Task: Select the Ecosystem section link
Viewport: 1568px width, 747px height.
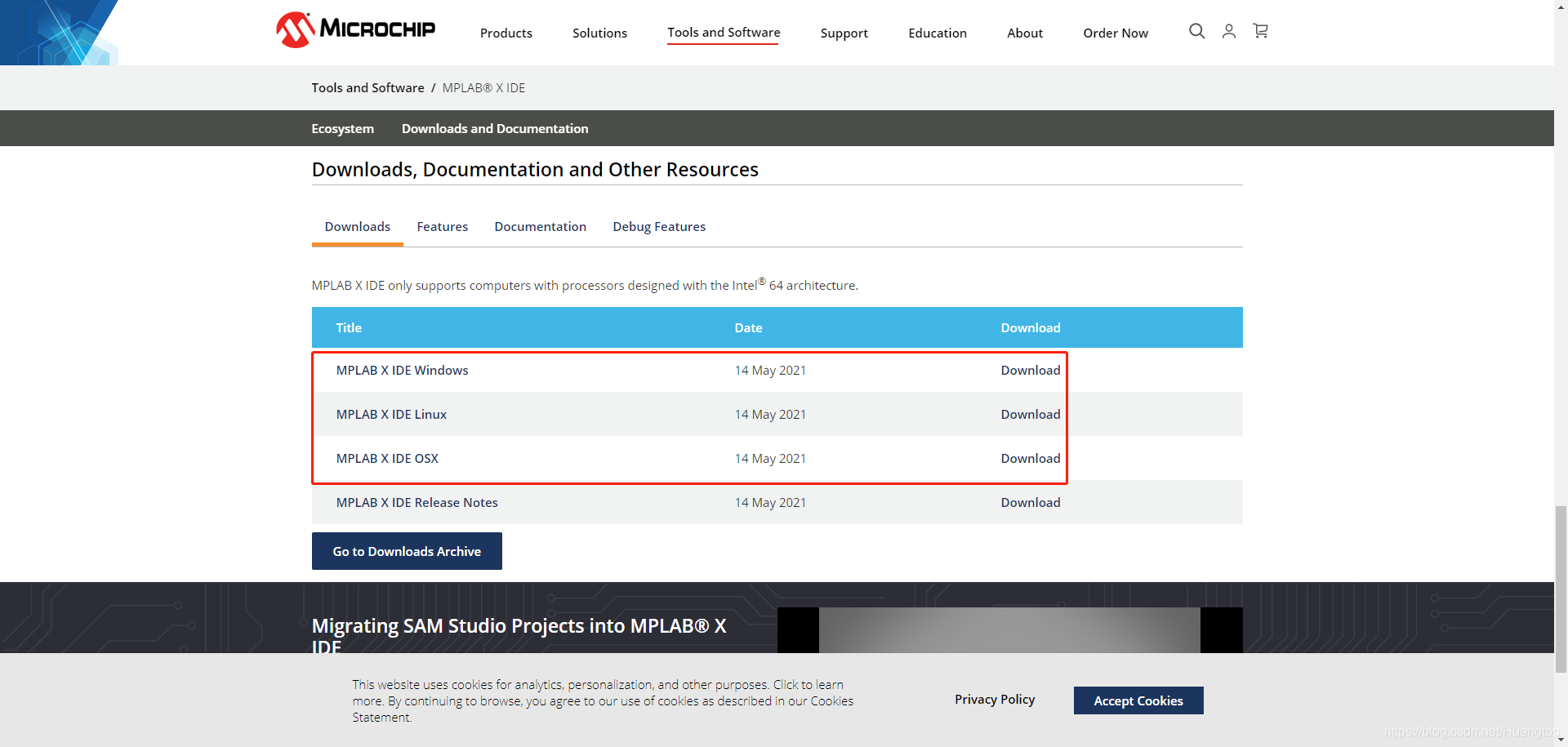Action: [x=342, y=128]
